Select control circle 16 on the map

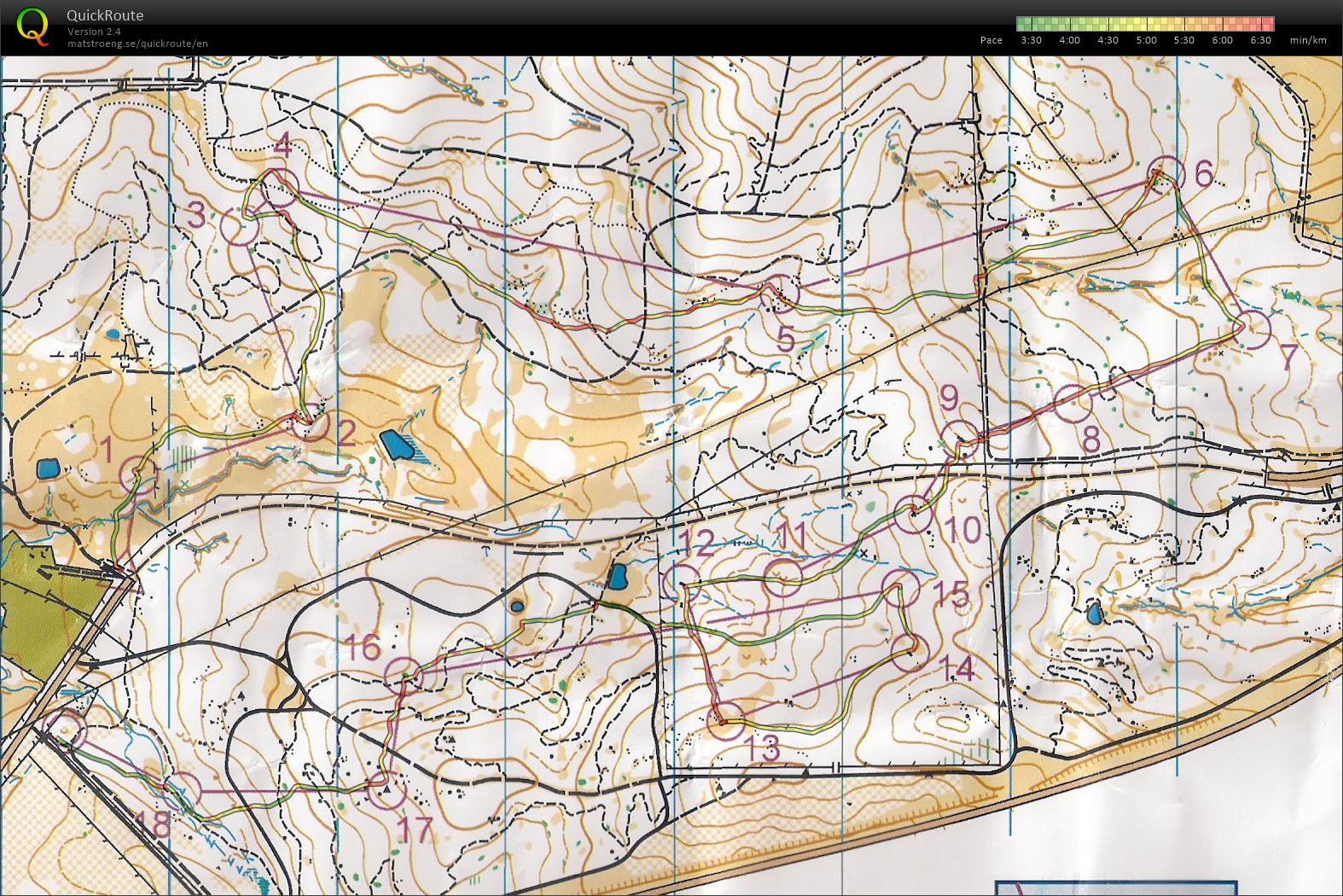[403, 675]
